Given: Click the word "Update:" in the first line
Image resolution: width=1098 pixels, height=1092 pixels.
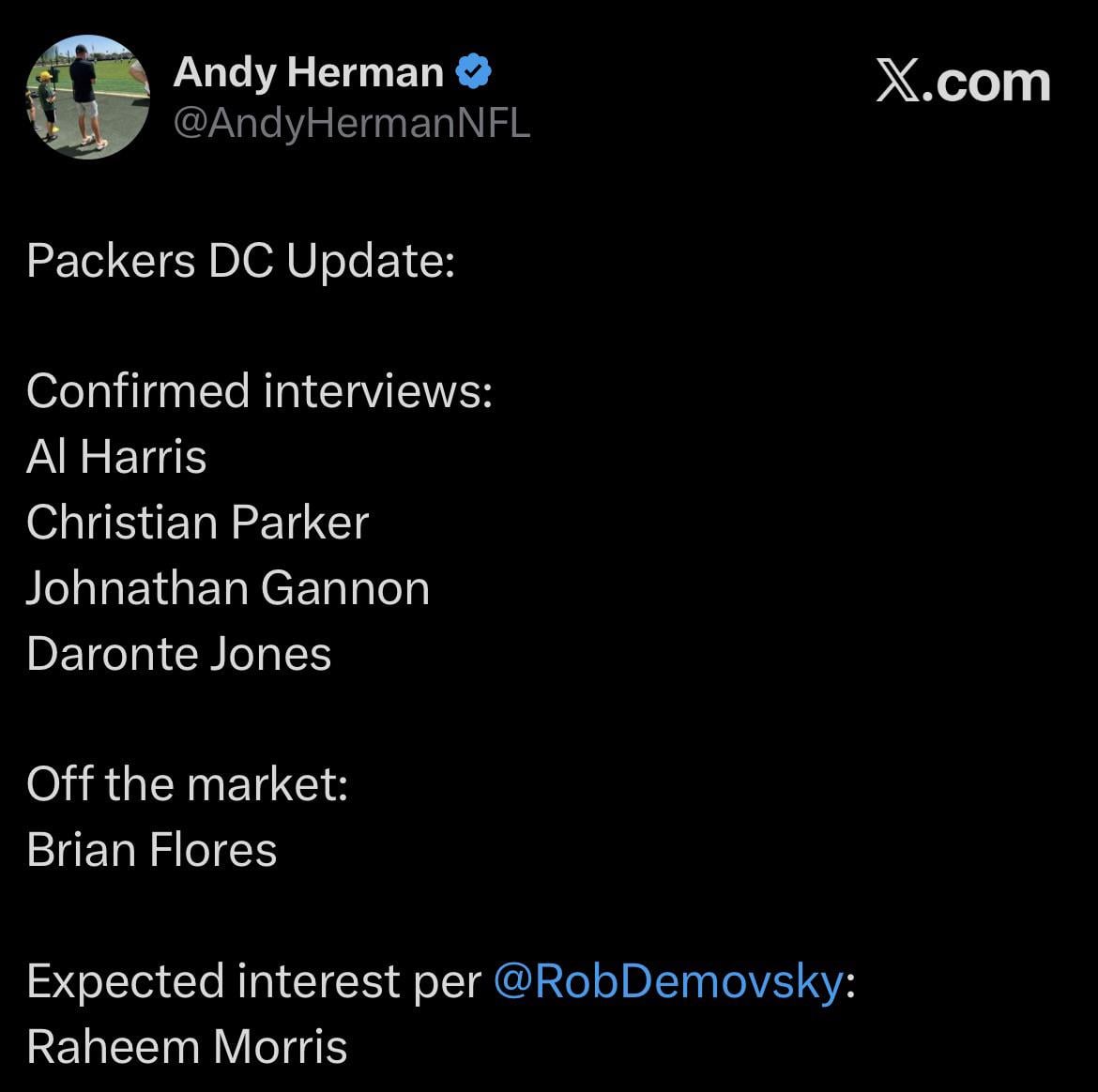Looking at the screenshot, I should click(371, 261).
